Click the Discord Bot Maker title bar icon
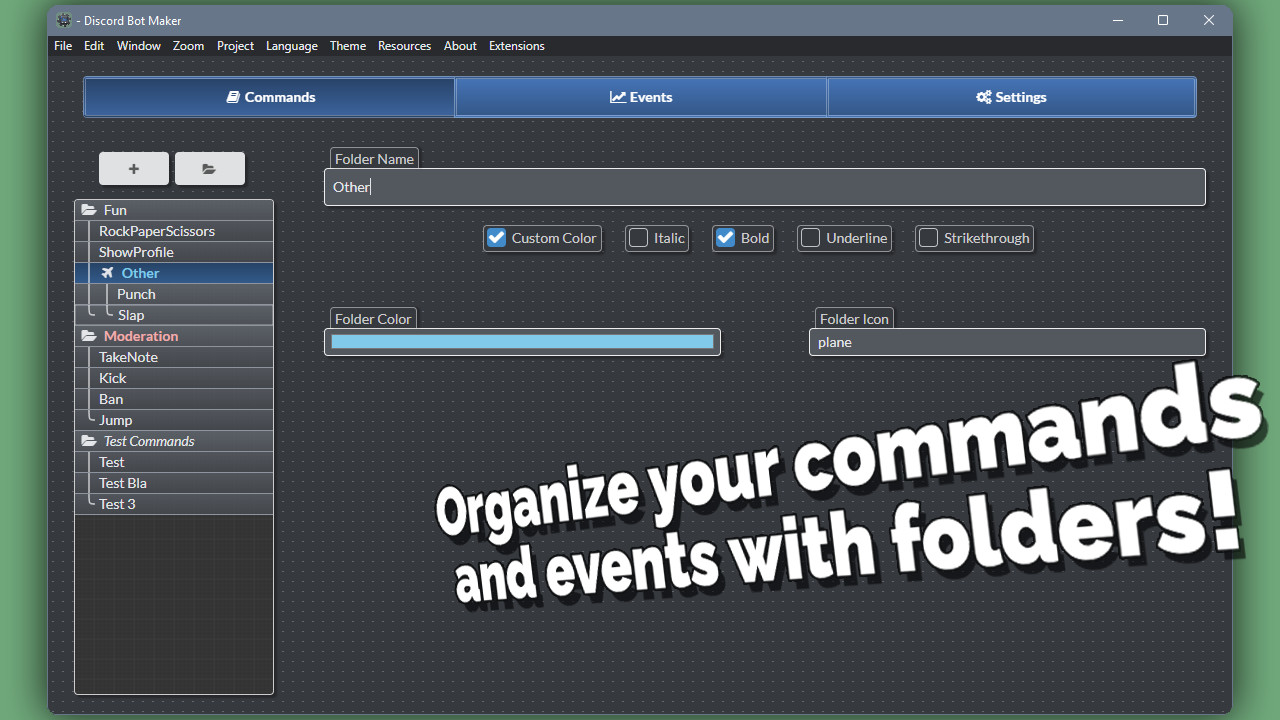 (x=64, y=20)
